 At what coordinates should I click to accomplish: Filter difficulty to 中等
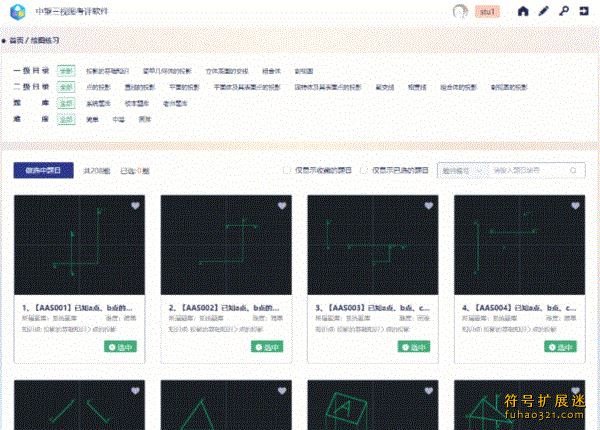pyautogui.click(x=119, y=119)
